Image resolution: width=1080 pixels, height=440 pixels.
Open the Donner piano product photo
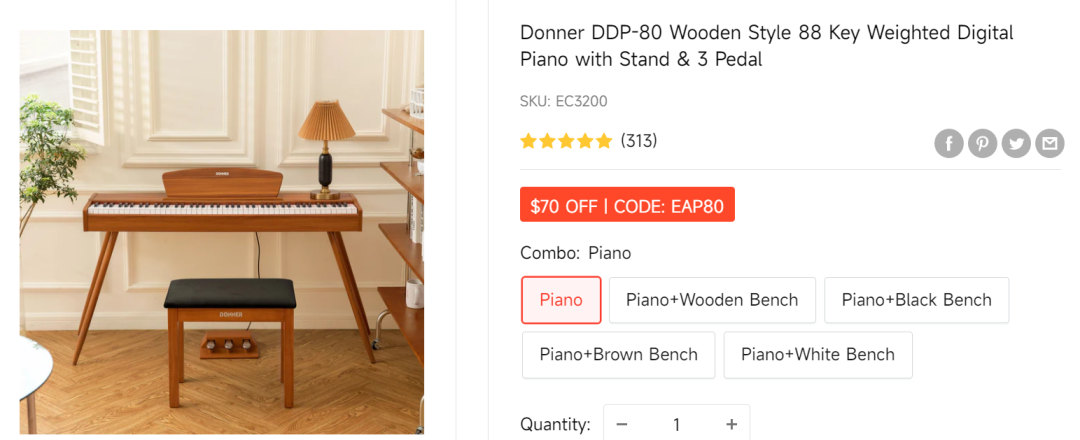tap(222, 232)
